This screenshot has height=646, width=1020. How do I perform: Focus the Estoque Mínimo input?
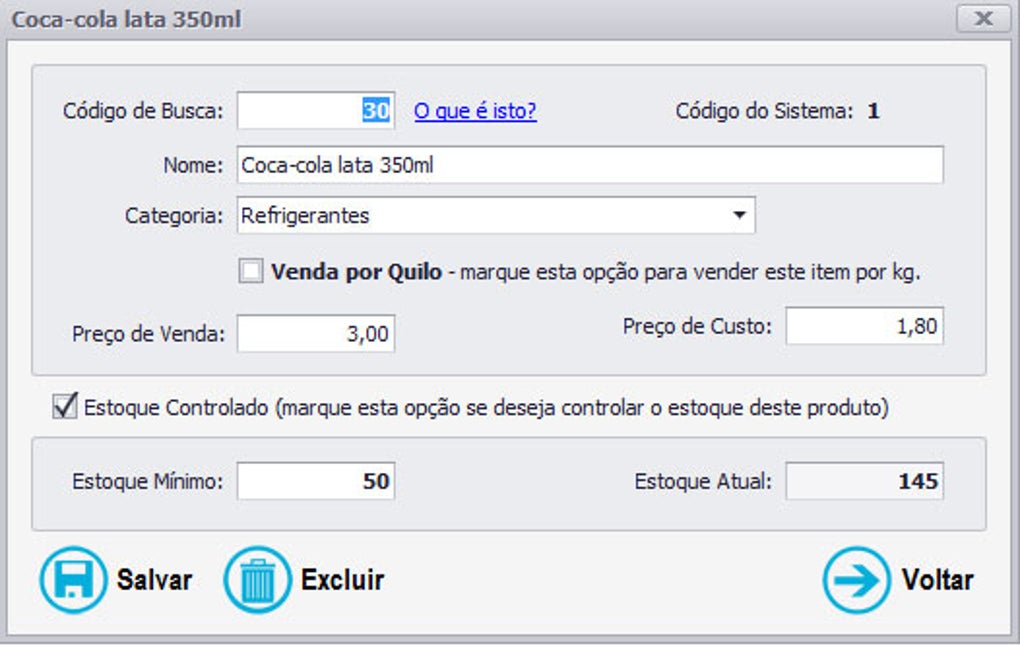(315, 482)
